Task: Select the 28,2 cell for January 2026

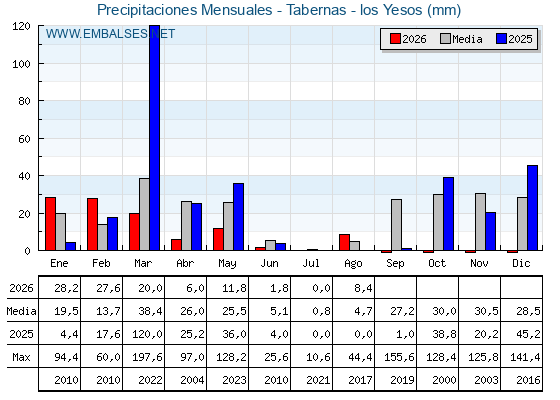Action: click(x=60, y=288)
